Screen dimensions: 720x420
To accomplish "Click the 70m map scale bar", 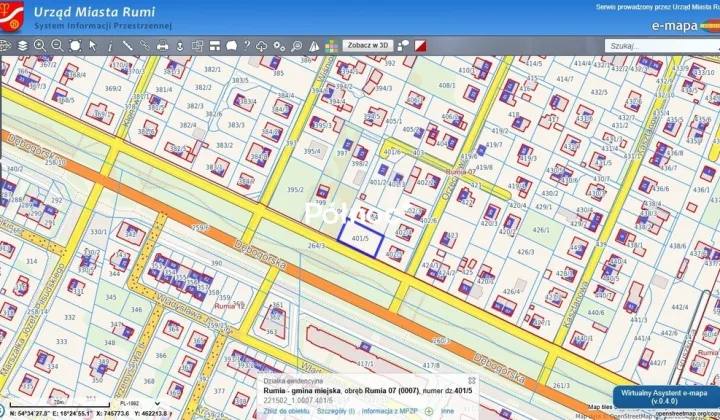I will click(x=59, y=404).
